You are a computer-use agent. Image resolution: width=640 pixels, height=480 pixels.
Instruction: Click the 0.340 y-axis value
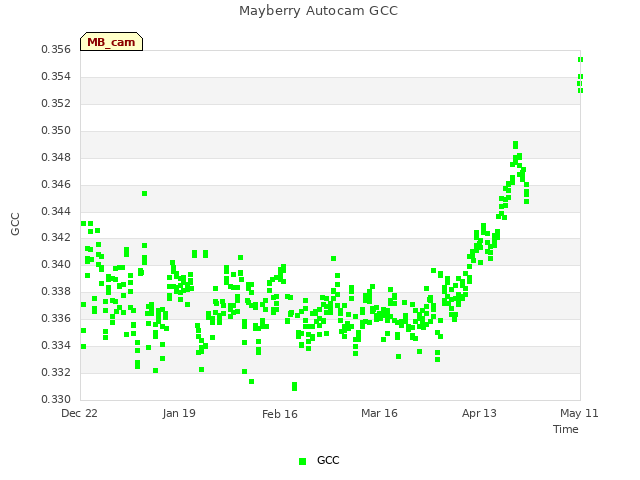click(x=56, y=264)
